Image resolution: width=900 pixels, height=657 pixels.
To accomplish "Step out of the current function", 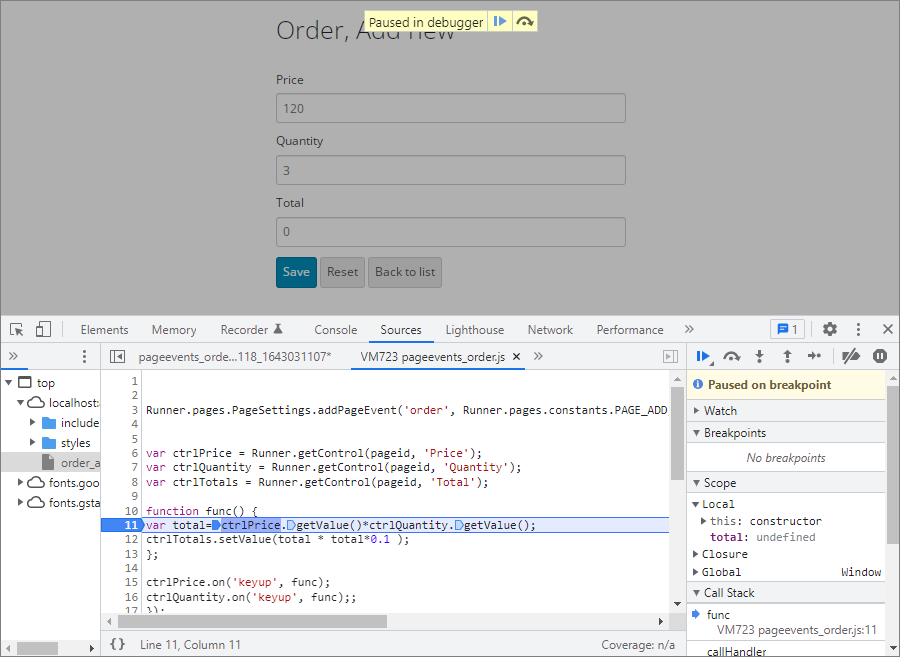I will pyautogui.click(x=787, y=356).
